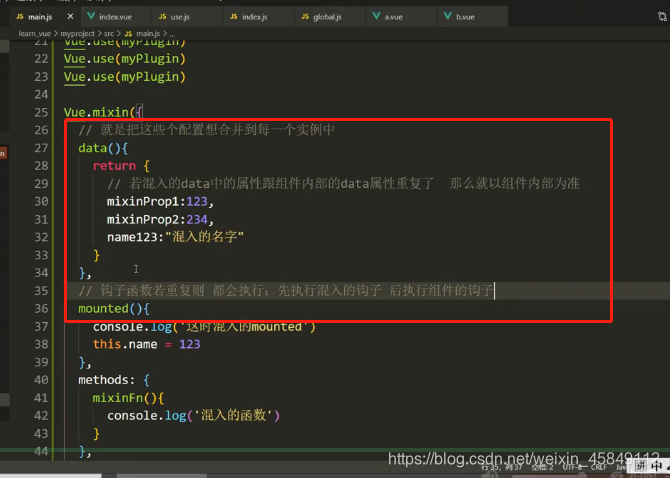Click methods: { on line 40
670x478 pixels.
pyautogui.click(x=114, y=380)
